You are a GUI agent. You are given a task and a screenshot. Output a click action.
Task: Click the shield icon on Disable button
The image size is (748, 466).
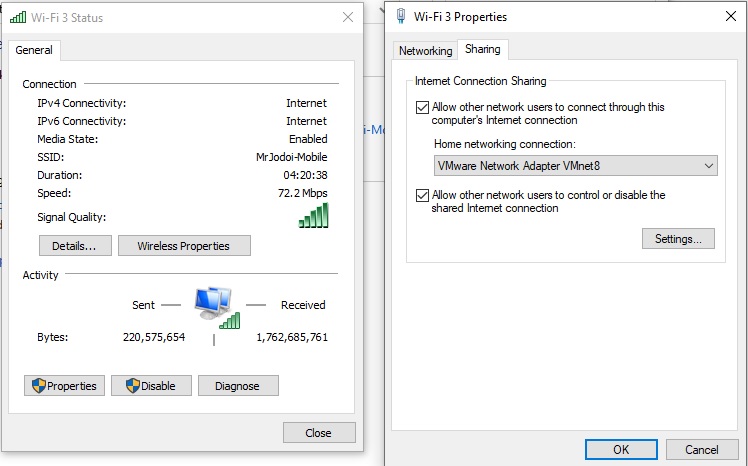(x=132, y=386)
